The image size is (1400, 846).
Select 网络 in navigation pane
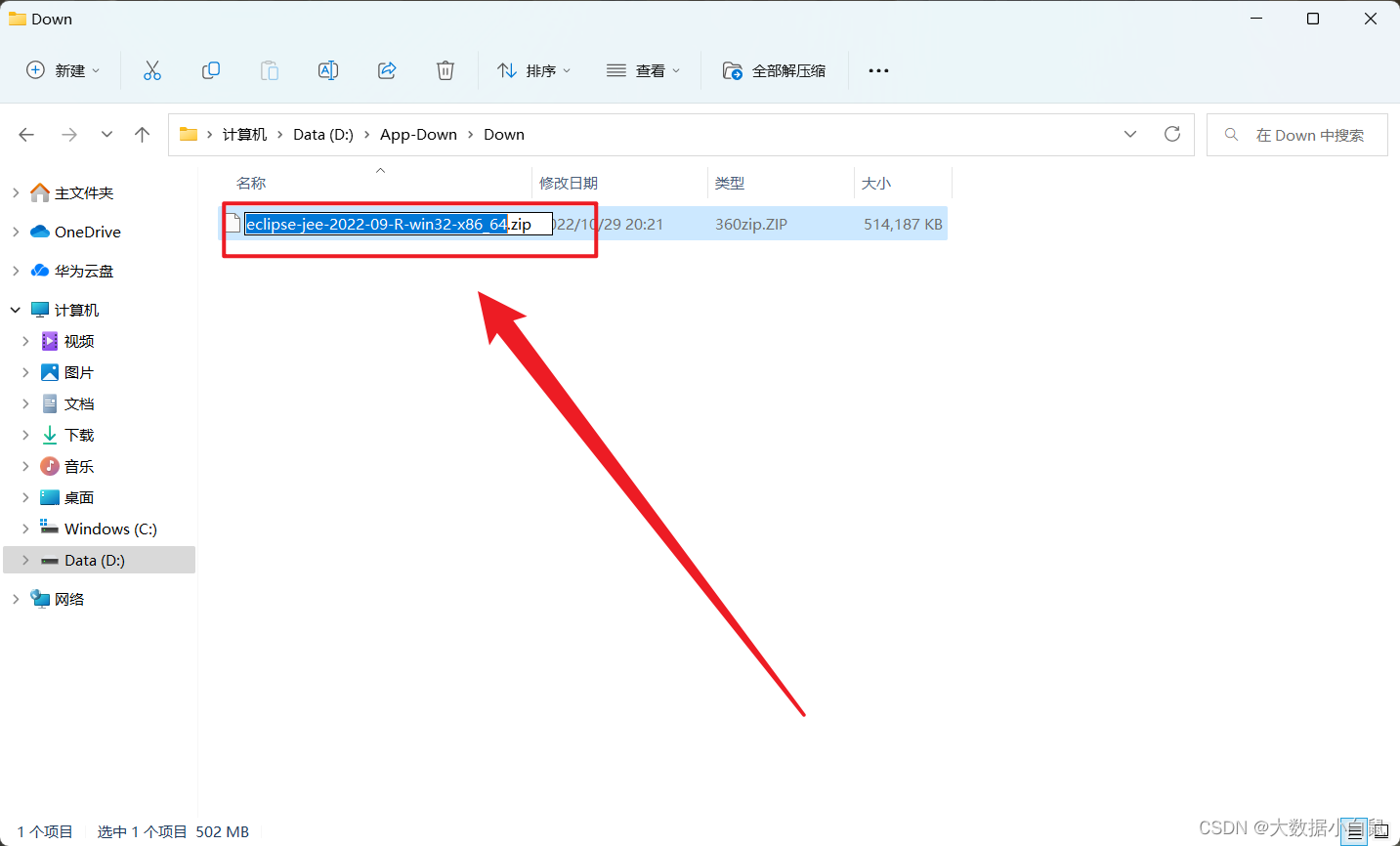[69, 600]
